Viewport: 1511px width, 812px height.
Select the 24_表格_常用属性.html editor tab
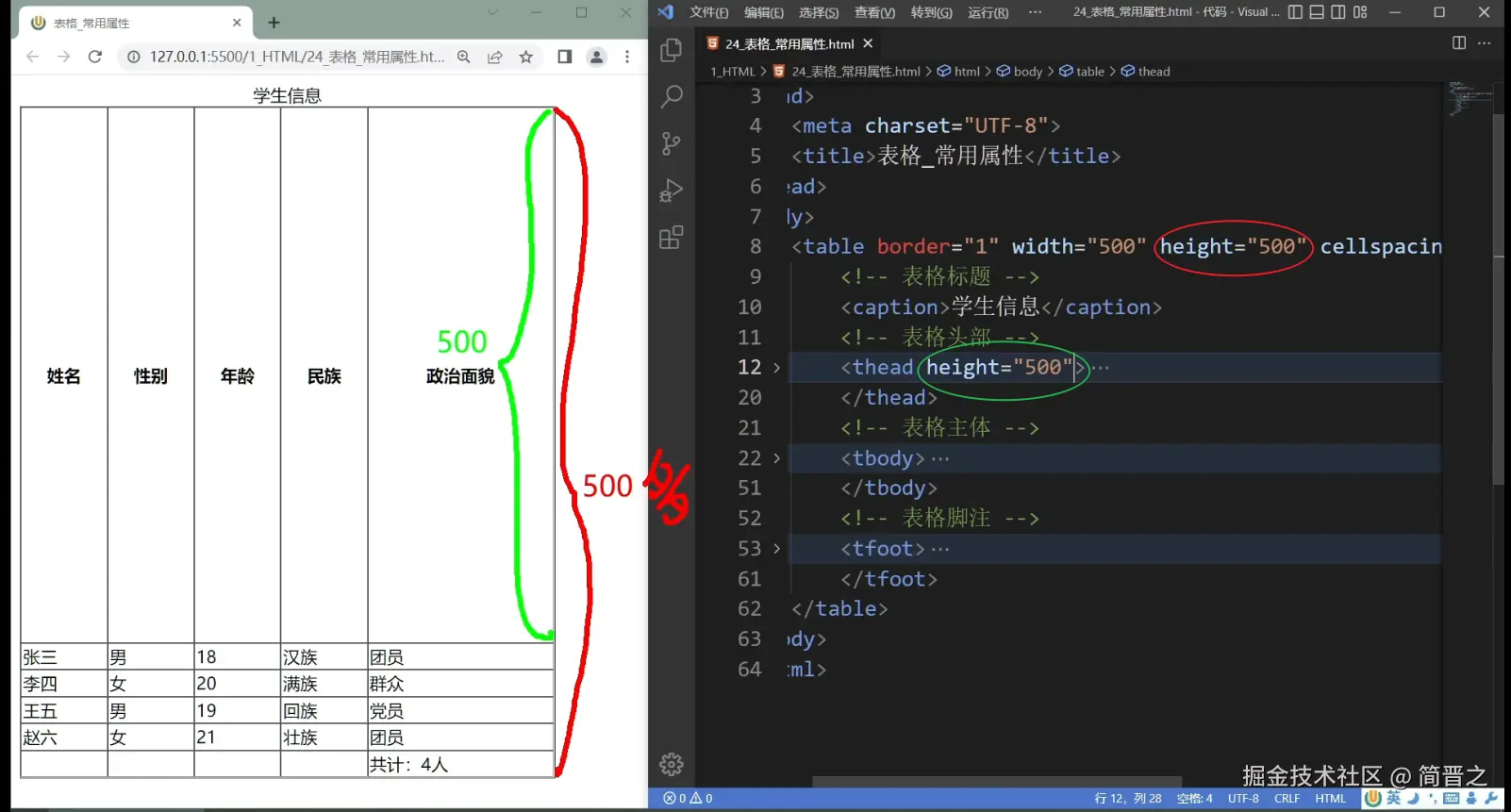[x=789, y=43]
